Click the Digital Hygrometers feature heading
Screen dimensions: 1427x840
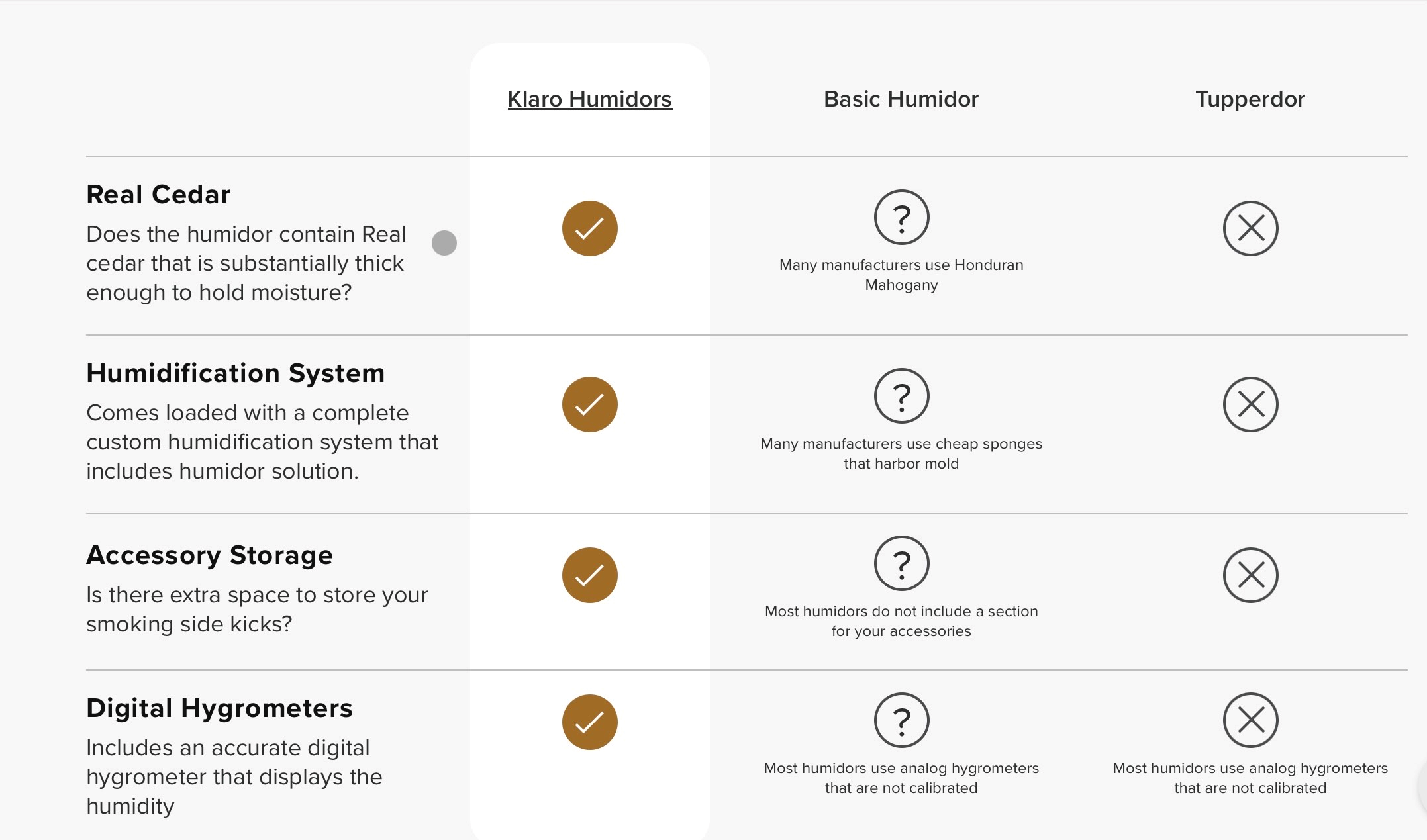tap(219, 708)
